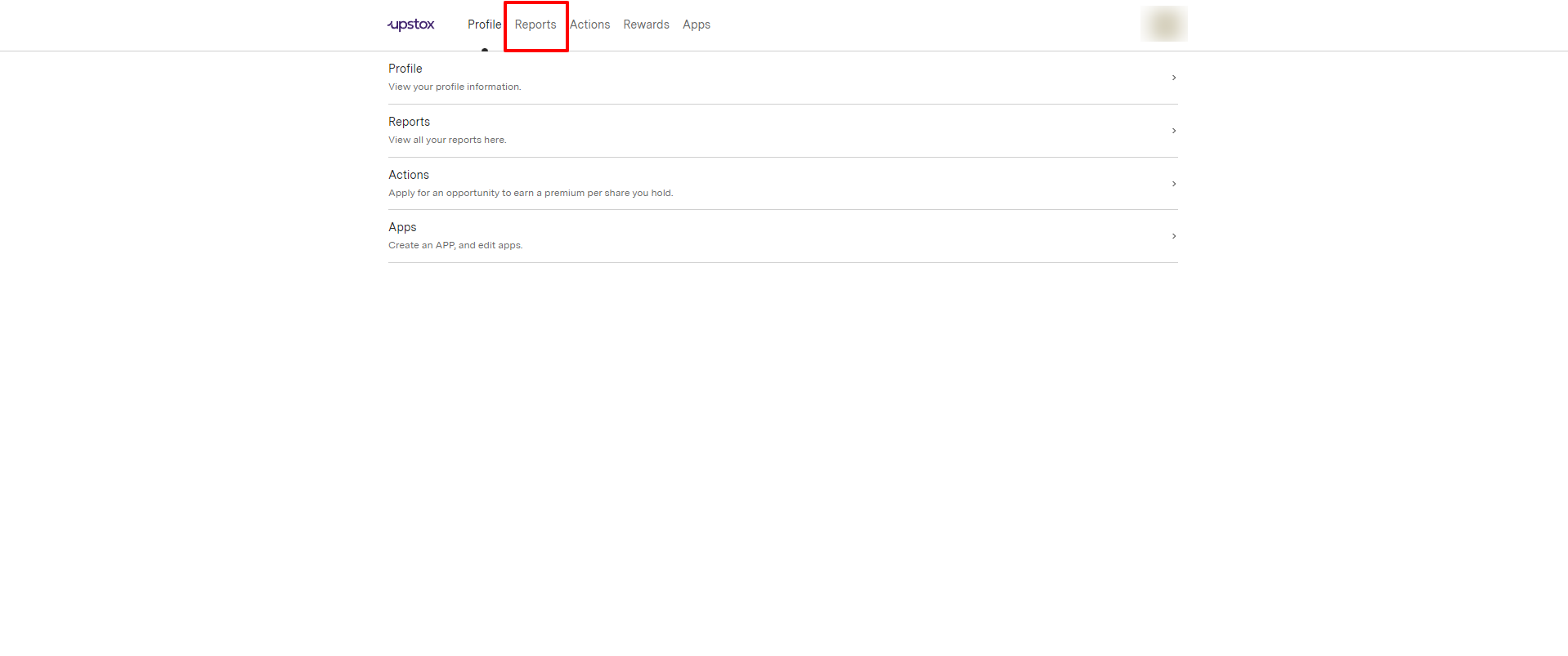Click the "Apply for an opportunity" description
Screen dimensions: 1568x656
pyautogui.click(x=531, y=193)
